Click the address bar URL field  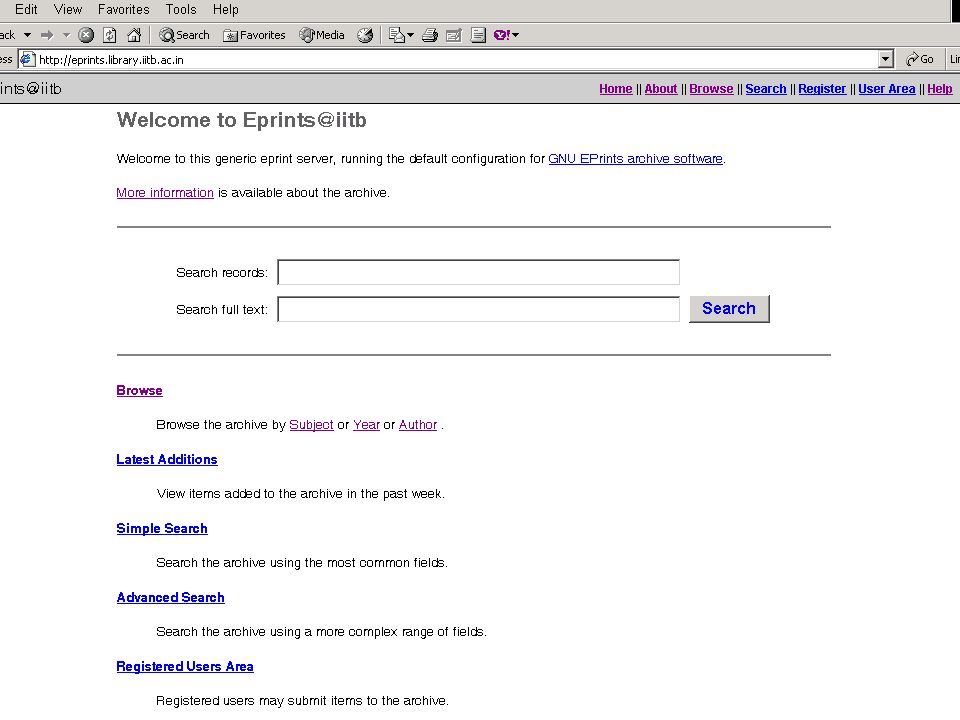456,59
